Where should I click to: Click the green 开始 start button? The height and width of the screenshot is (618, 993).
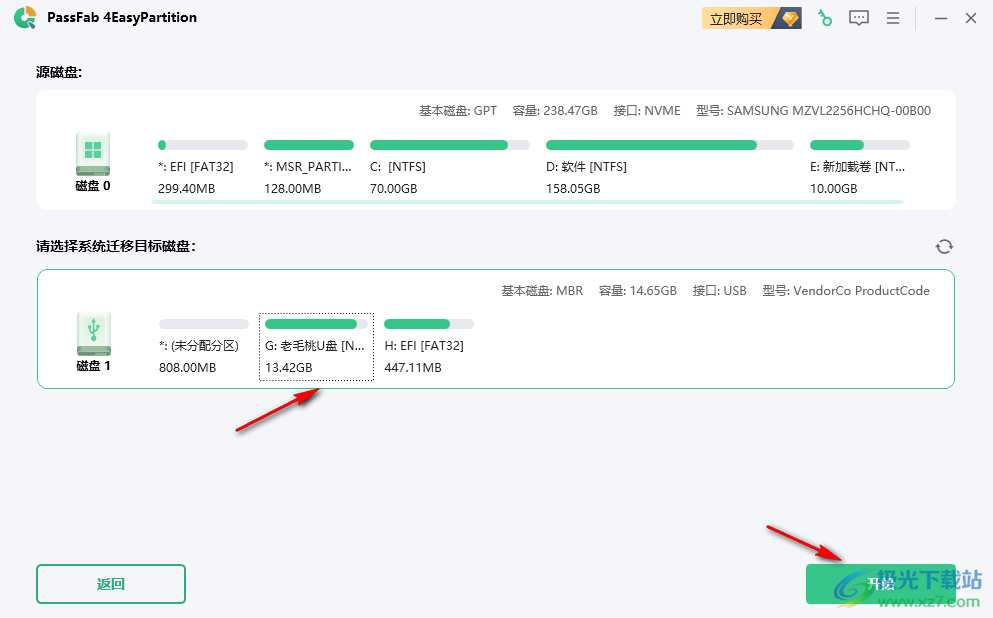click(x=880, y=584)
